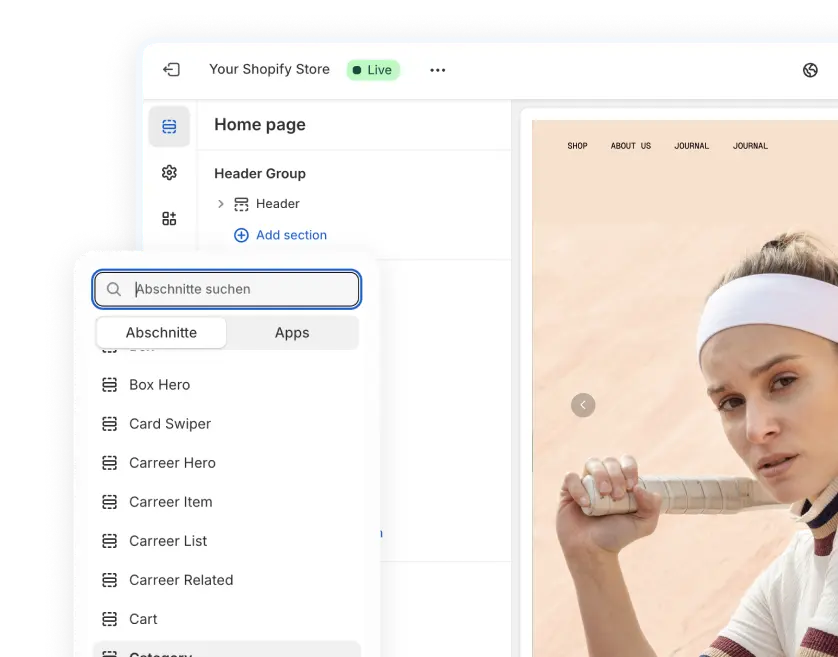Open the three-dots more actions menu

(x=438, y=70)
